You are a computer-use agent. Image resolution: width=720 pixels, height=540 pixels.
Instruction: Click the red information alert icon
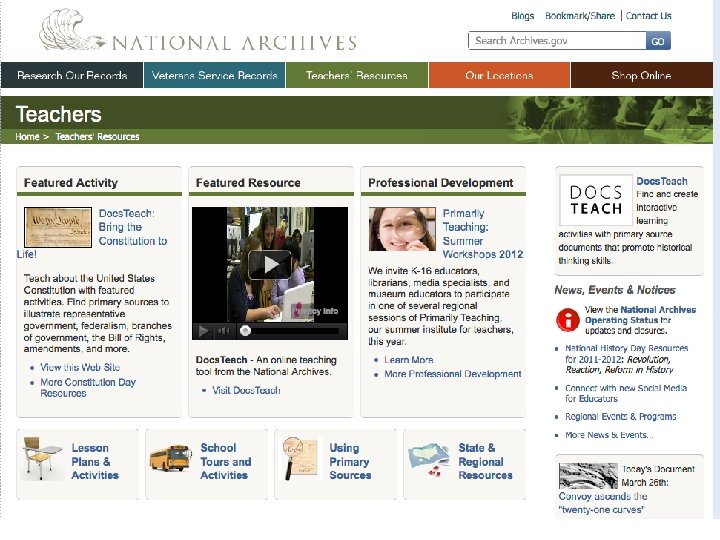pos(568,320)
